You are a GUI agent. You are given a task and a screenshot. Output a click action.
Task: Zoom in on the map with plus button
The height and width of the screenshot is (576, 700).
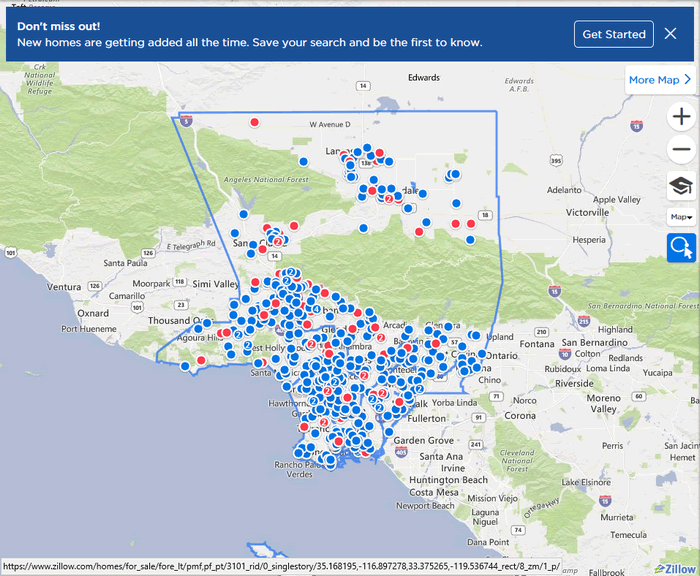(x=682, y=116)
